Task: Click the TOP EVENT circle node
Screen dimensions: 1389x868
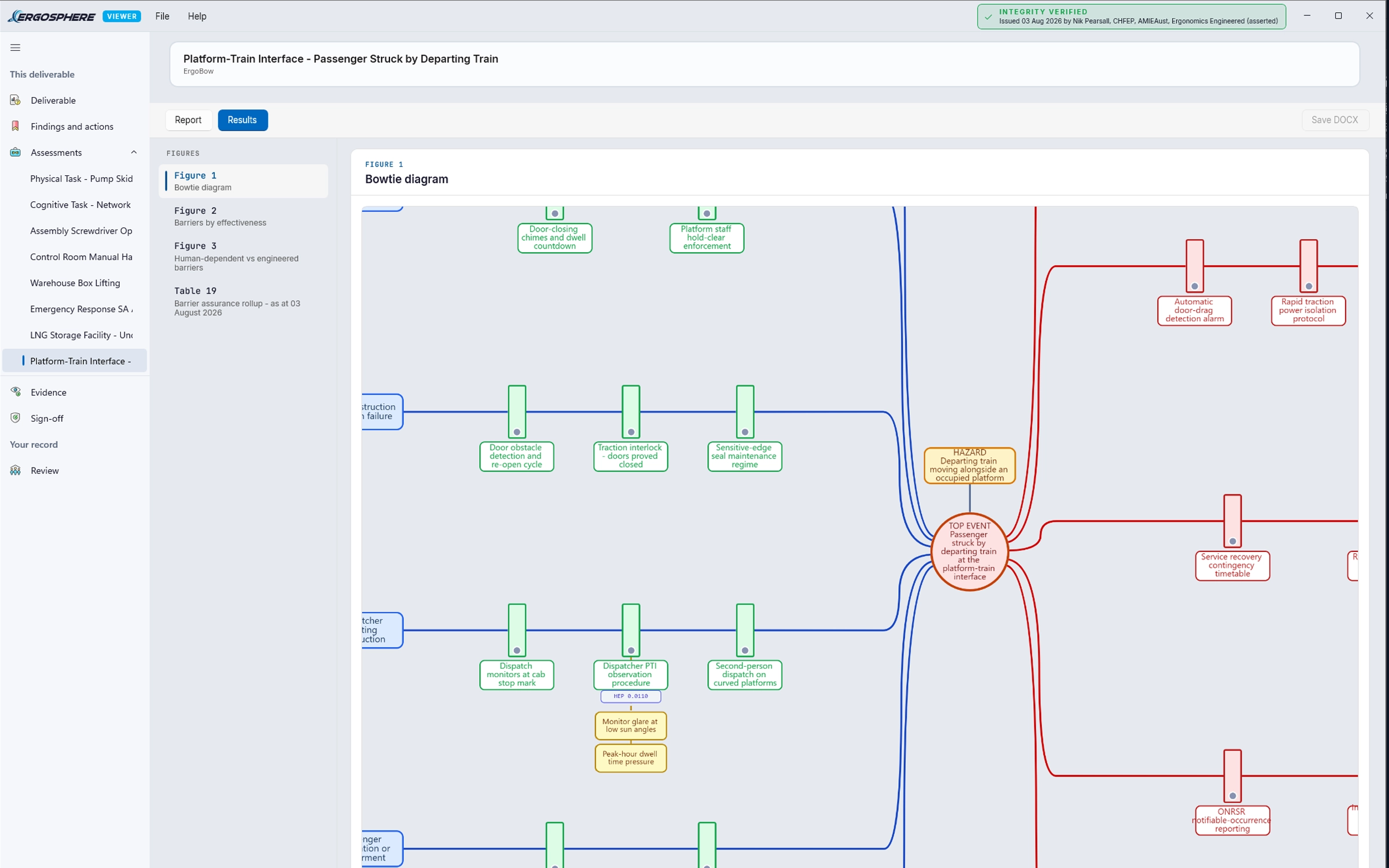Action: pos(969,551)
